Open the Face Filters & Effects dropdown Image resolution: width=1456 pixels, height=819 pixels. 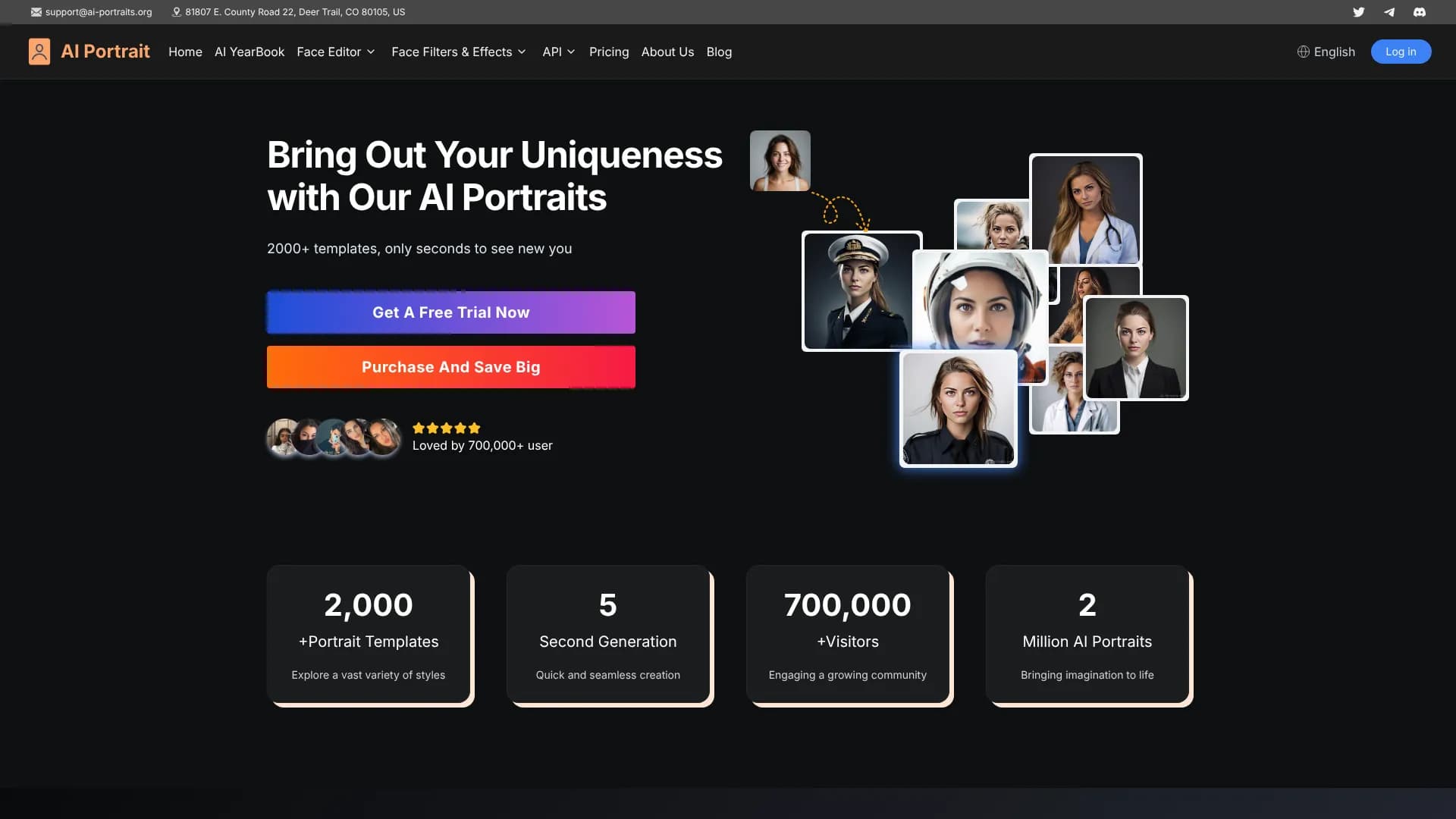pos(458,52)
